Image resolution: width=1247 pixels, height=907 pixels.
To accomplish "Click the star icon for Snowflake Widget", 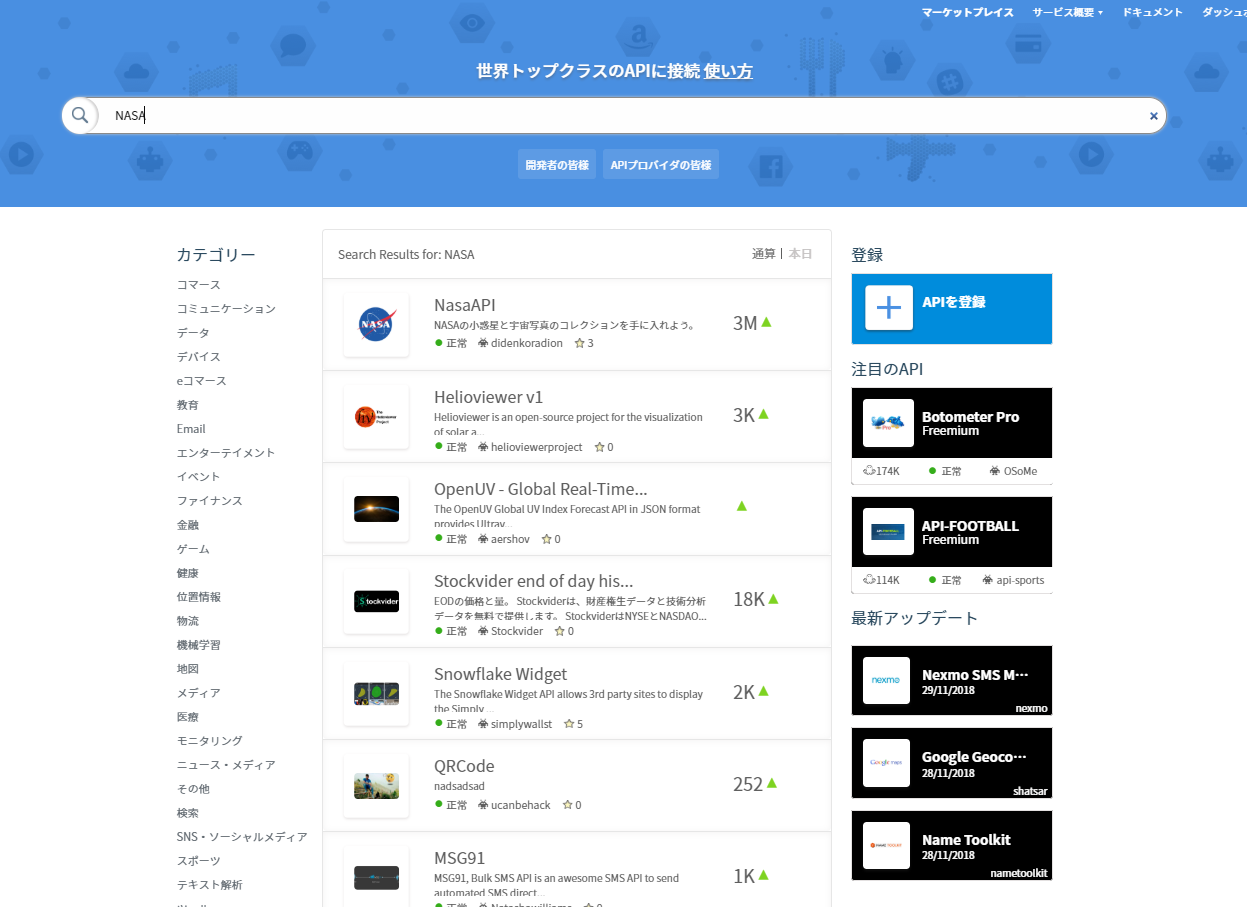I will [569, 724].
